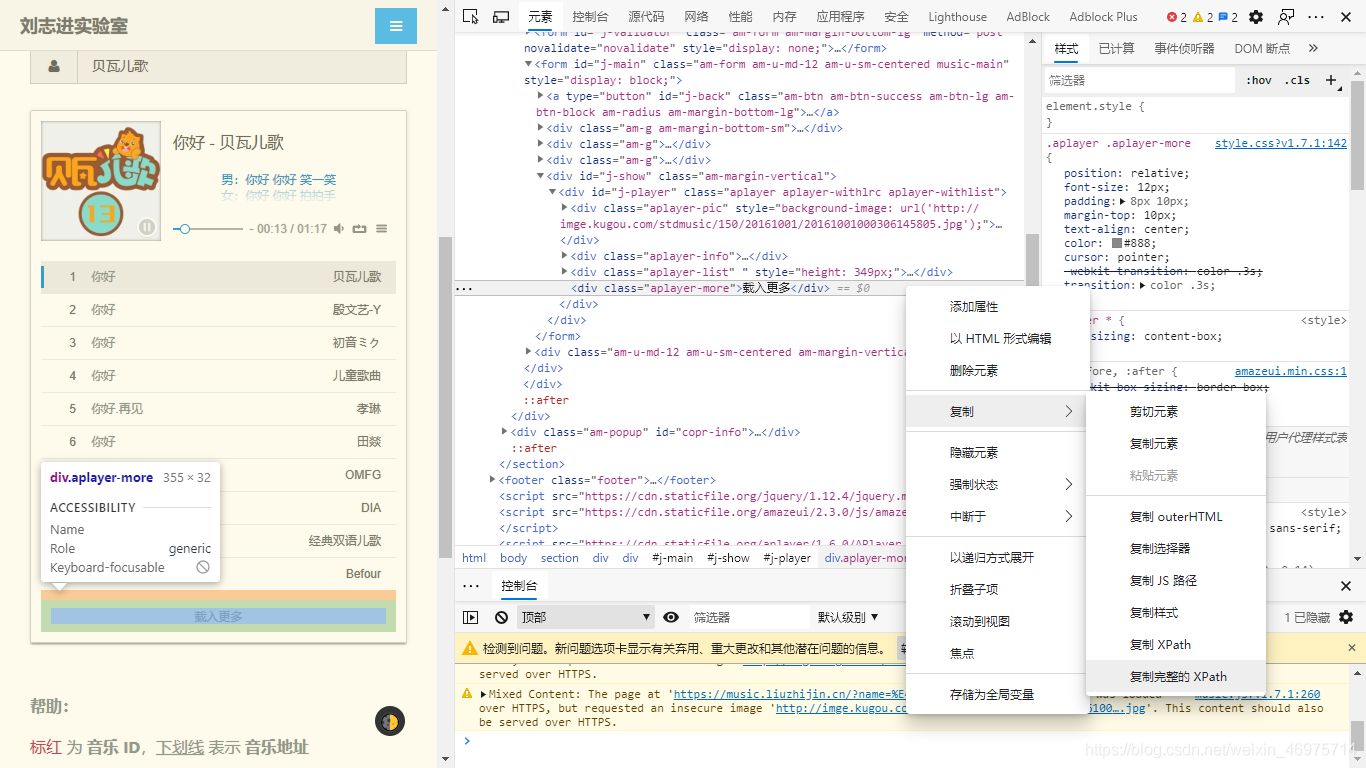Viewport: 1366px width, 768px height.
Task: Click the 载入更多 button on page
Action: click(218, 616)
